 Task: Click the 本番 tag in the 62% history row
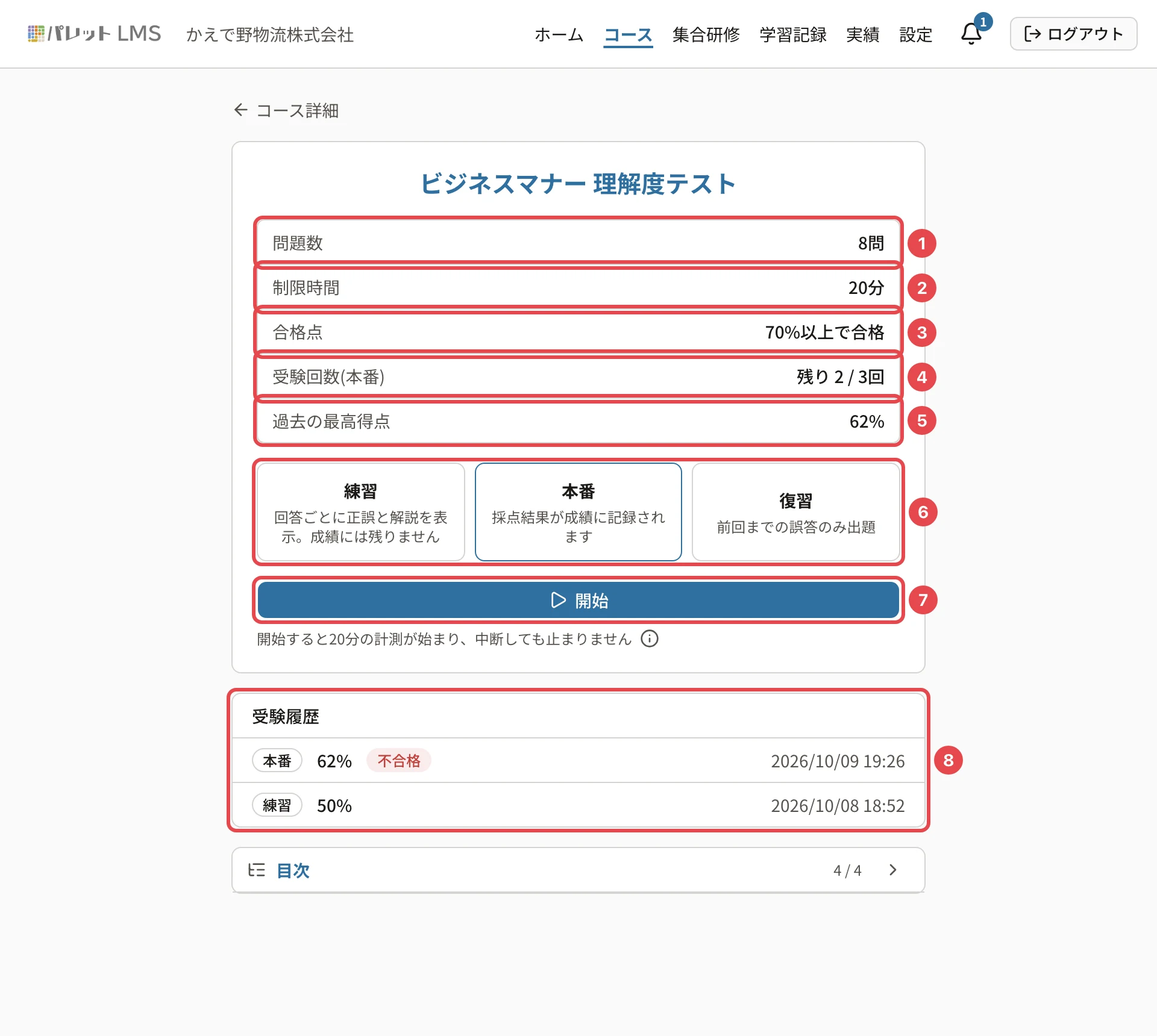pyautogui.click(x=277, y=761)
